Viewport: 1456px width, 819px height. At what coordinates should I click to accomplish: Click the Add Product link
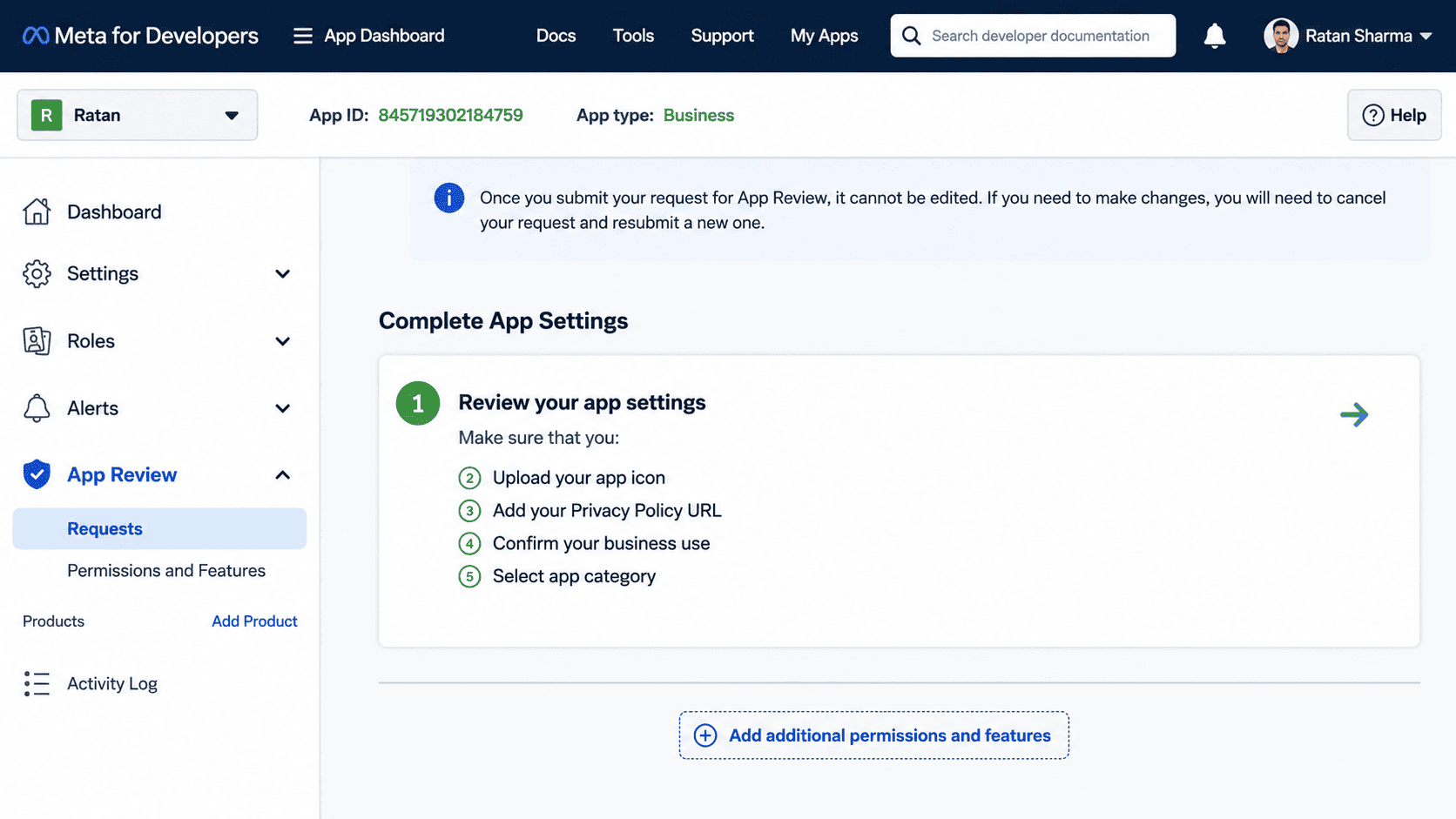(x=254, y=621)
